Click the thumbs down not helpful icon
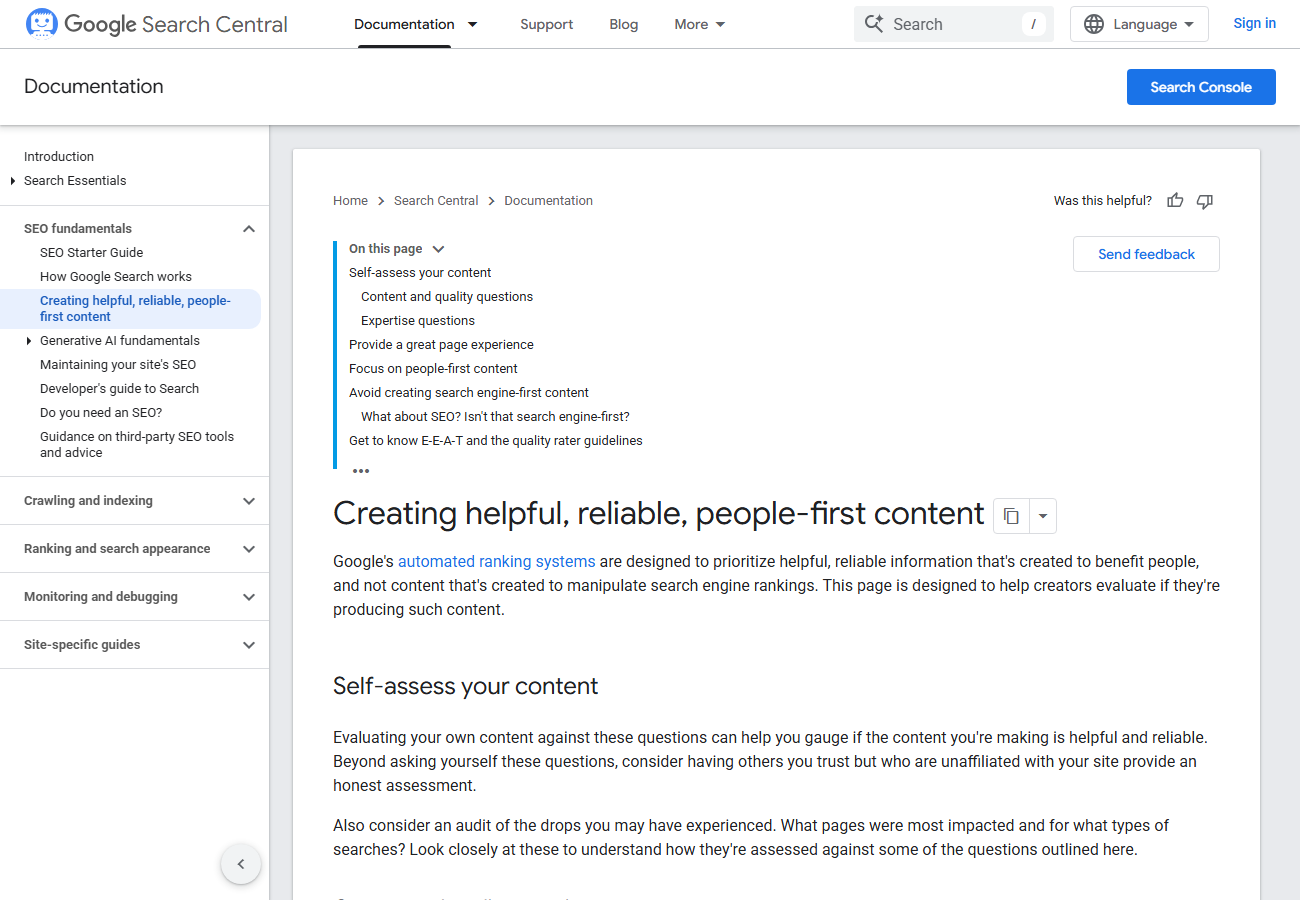Screen dimensions: 1300x900 [x=1205, y=201]
